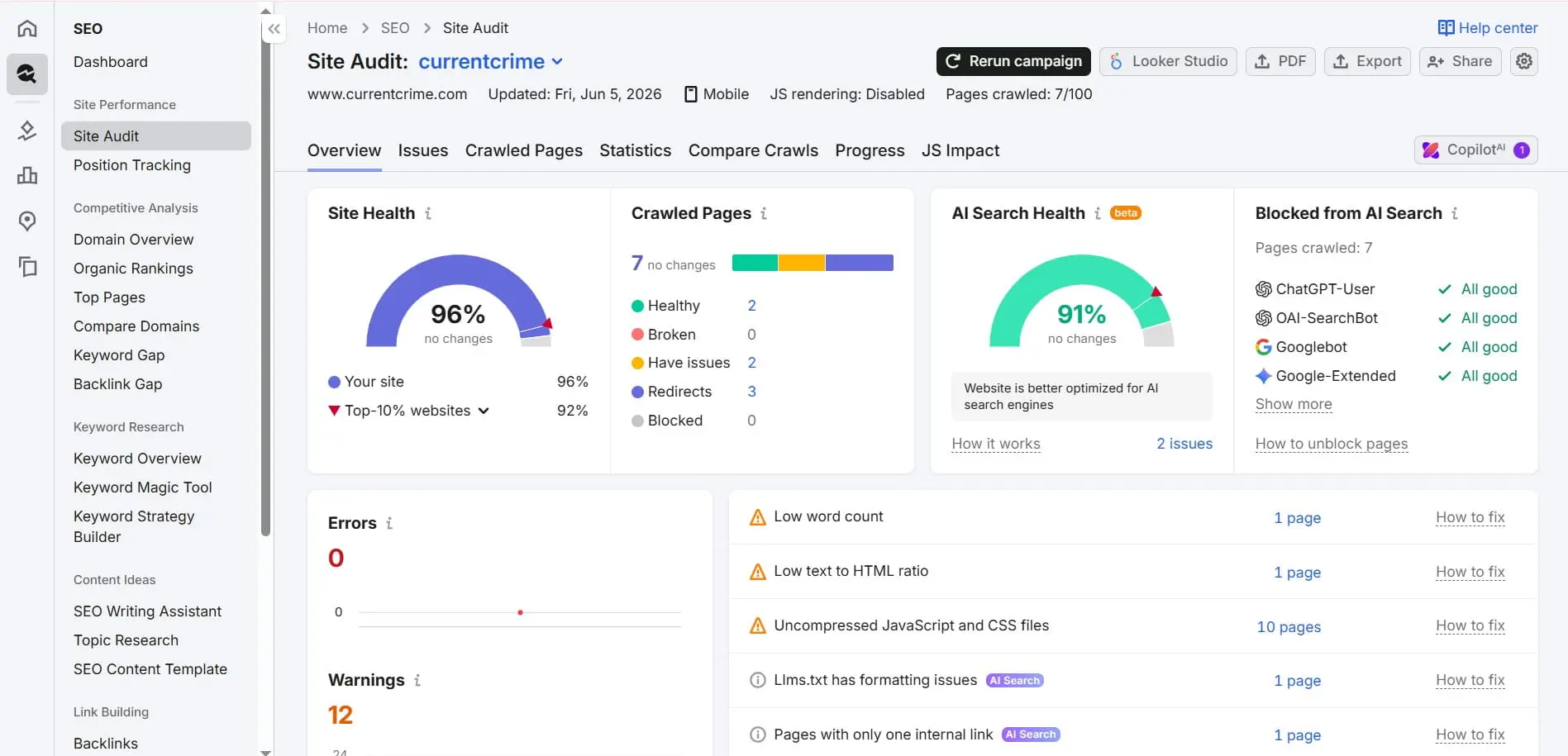Download the PDF report
Viewport: 1568px width, 756px height.
coord(1280,61)
